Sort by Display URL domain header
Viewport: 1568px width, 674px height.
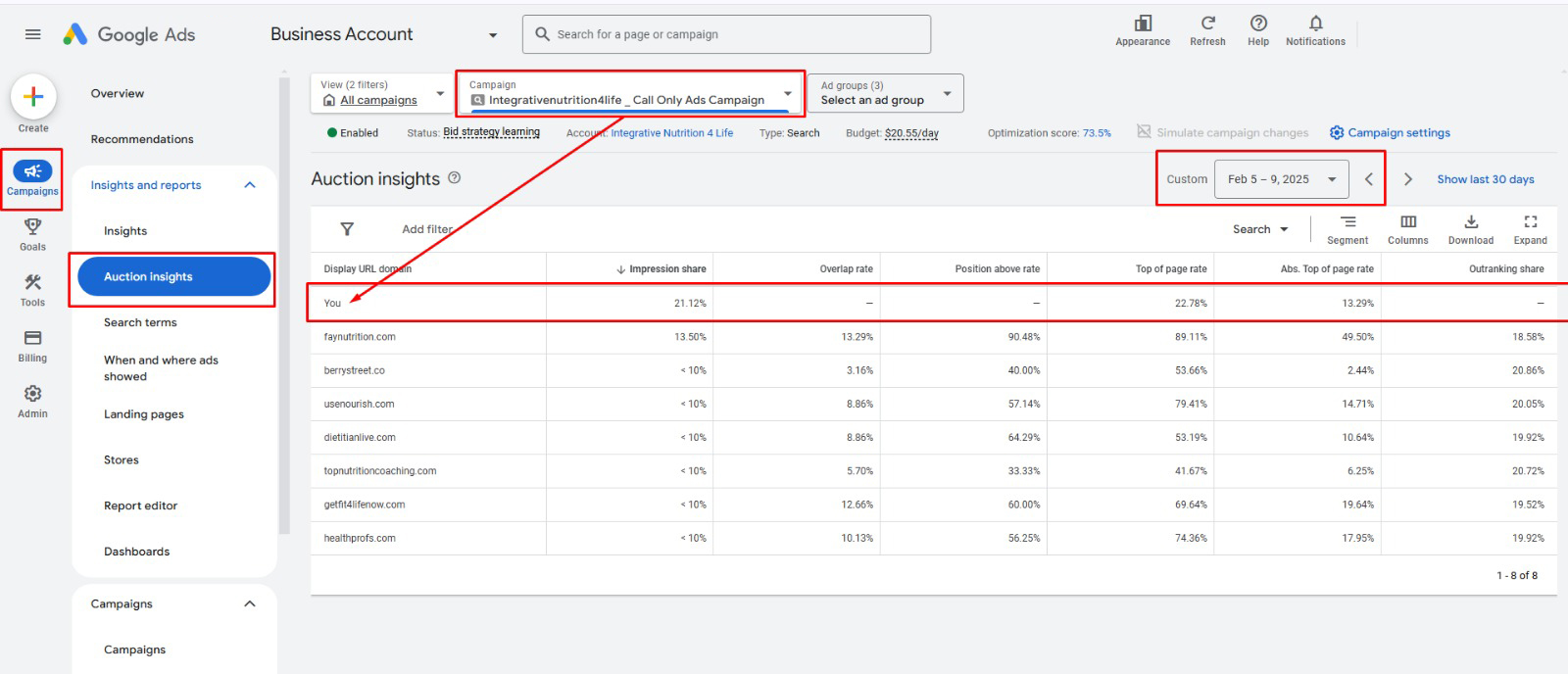tap(367, 269)
